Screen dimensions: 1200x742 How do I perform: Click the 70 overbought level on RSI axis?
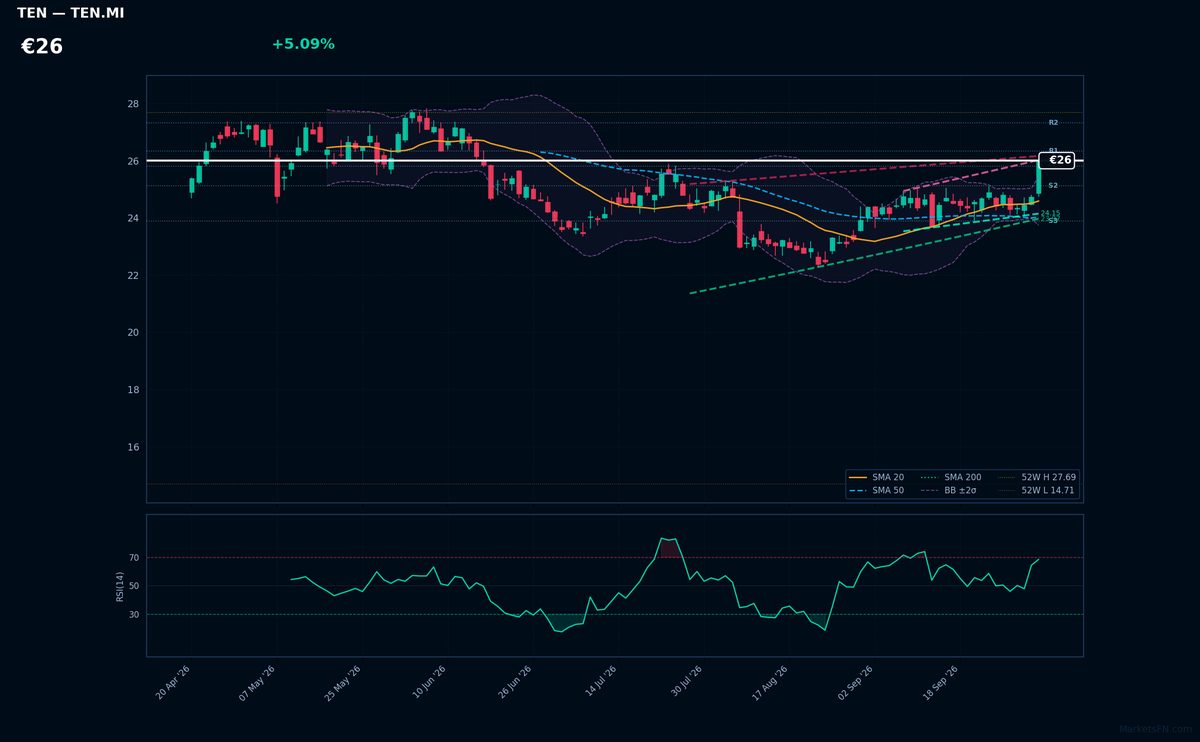(134, 557)
